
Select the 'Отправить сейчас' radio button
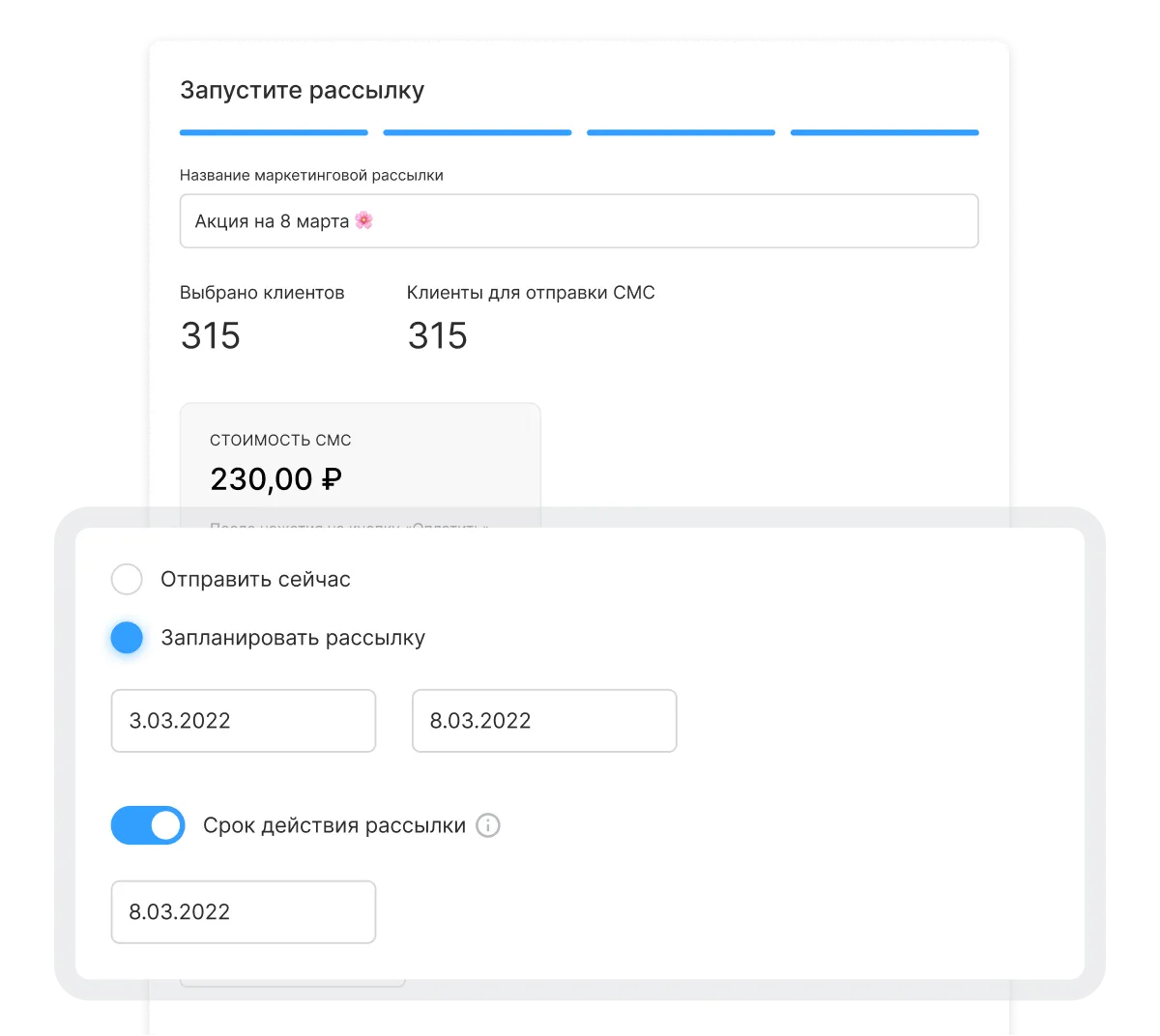click(x=127, y=579)
